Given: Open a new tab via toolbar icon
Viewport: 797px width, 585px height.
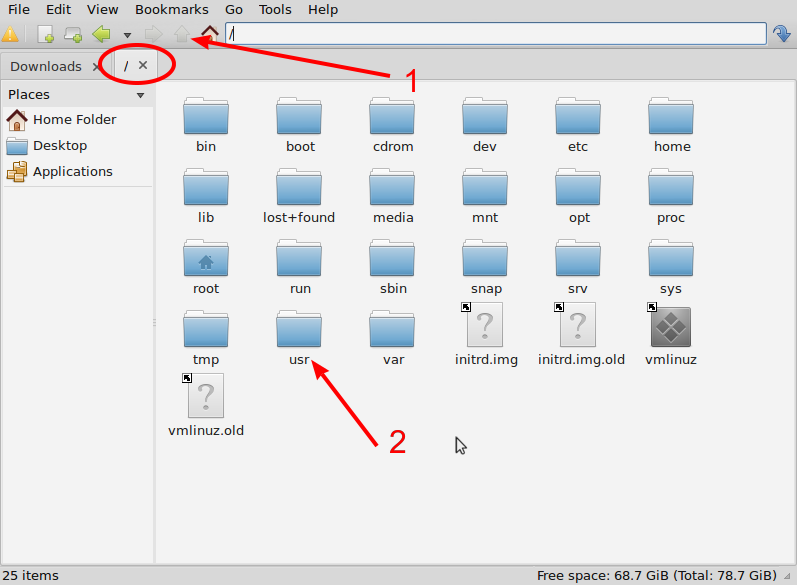Looking at the screenshot, I should [x=73, y=35].
